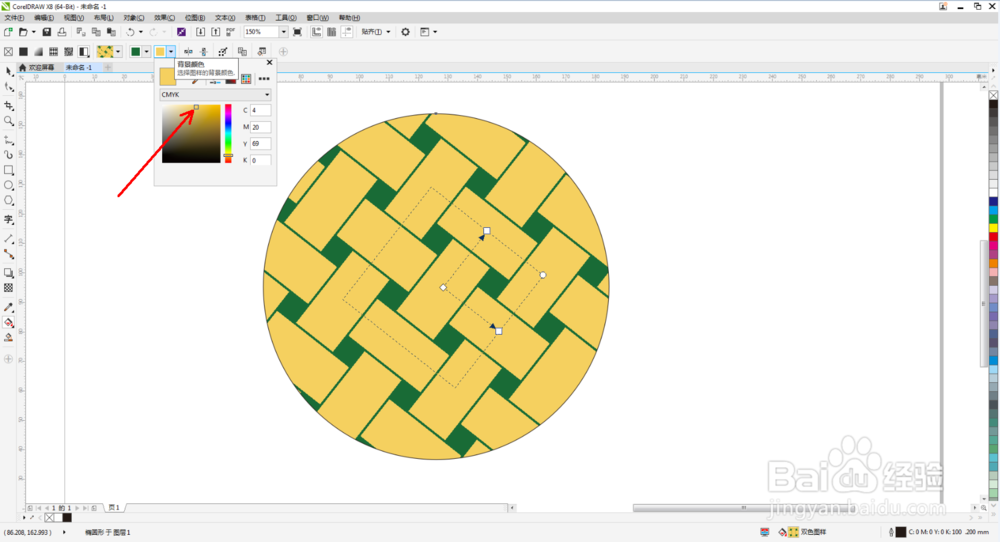Show color palettes view in color popup

click(x=246, y=78)
